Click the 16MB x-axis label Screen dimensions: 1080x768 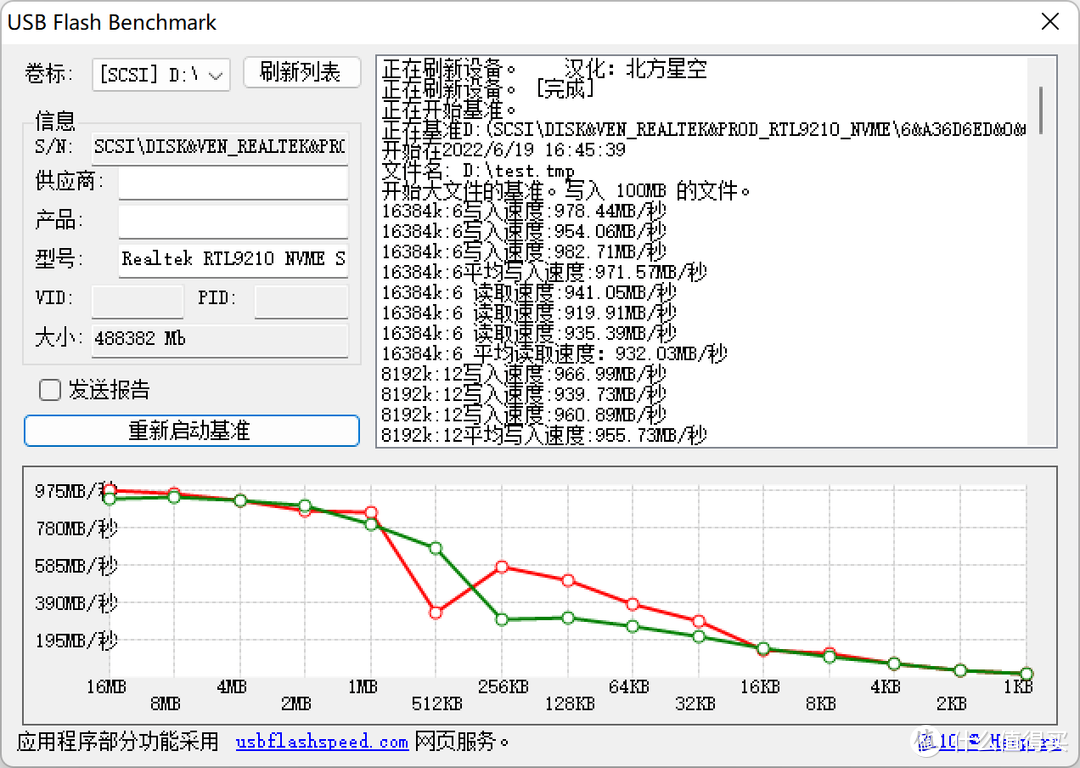[106, 687]
